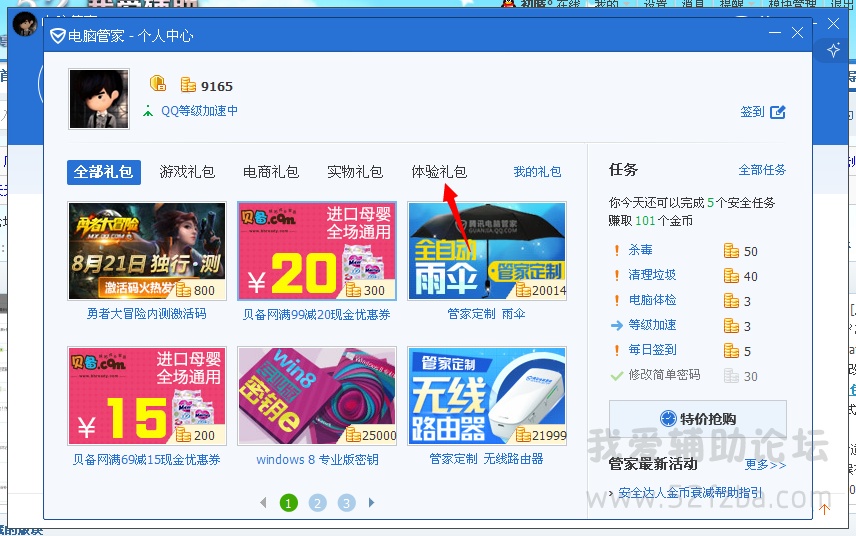Start the 每日签到 task
The image size is (856, 536).
[652, 350]
